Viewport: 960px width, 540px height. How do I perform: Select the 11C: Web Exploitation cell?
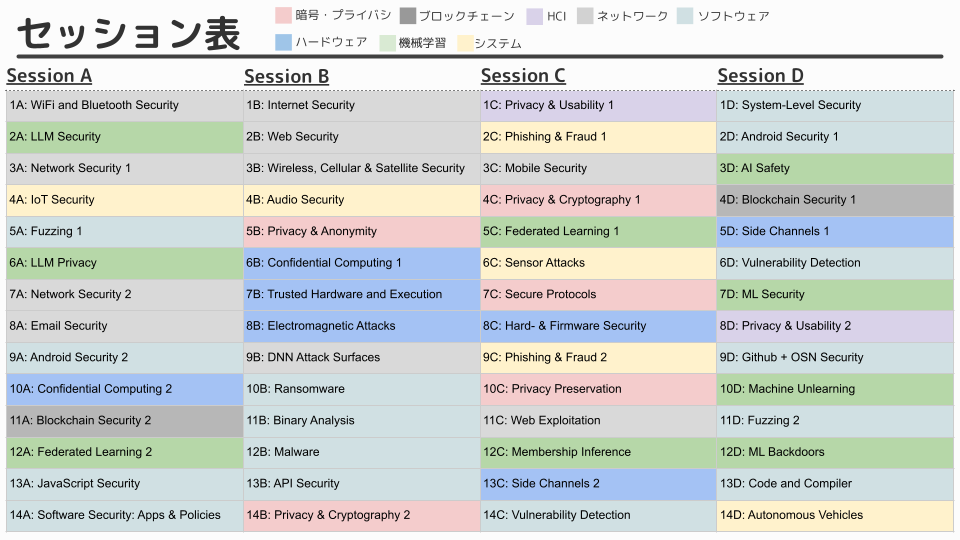(599, 421)
